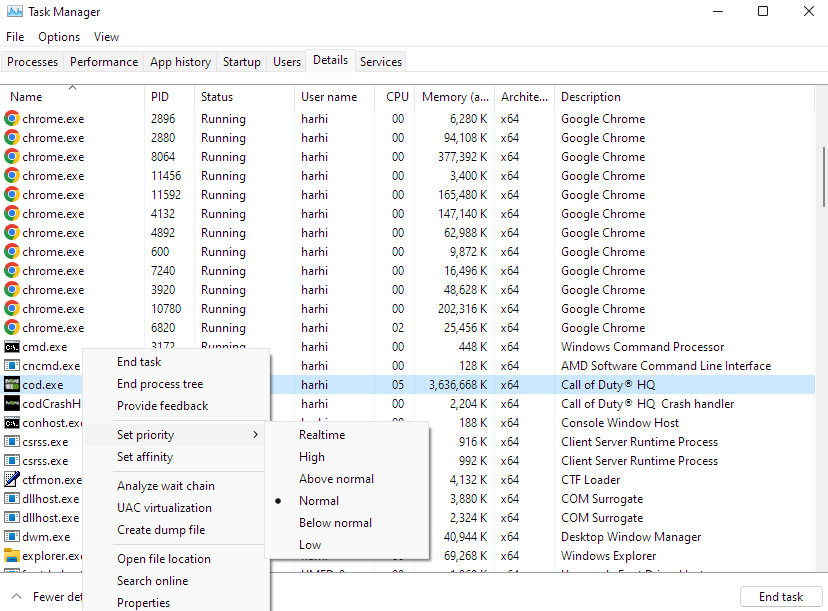Click the csrss.exe icon in the 992 K row
The width and height of the screenshot is (828, 611).
coord(12,460)
